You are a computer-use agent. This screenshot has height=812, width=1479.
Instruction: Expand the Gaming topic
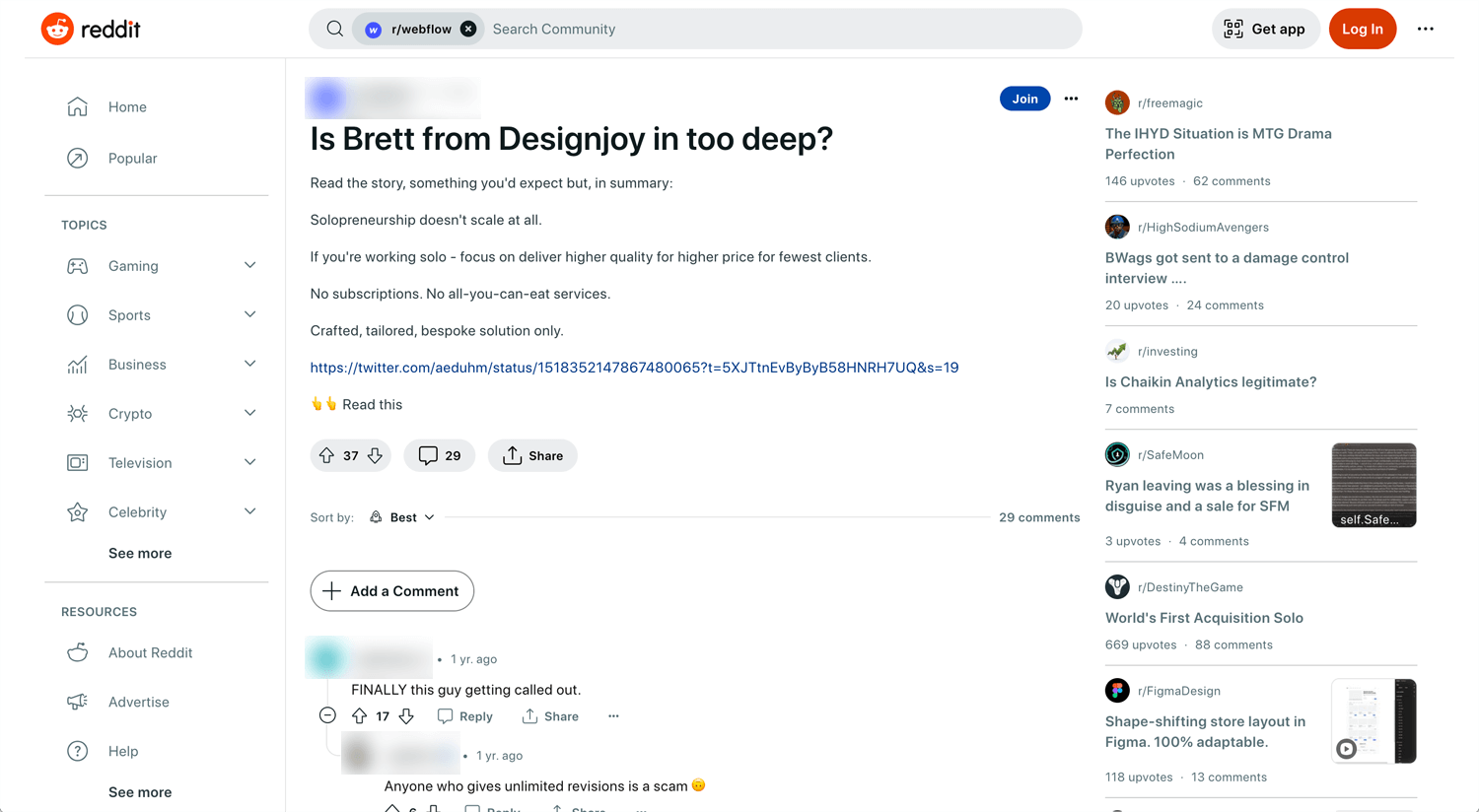coord(250,265)
